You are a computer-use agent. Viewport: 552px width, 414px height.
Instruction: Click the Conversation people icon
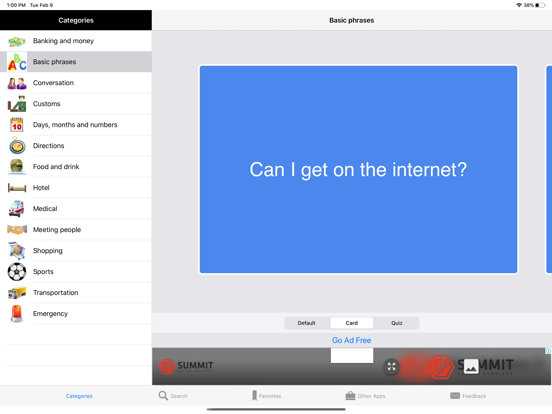17,83
